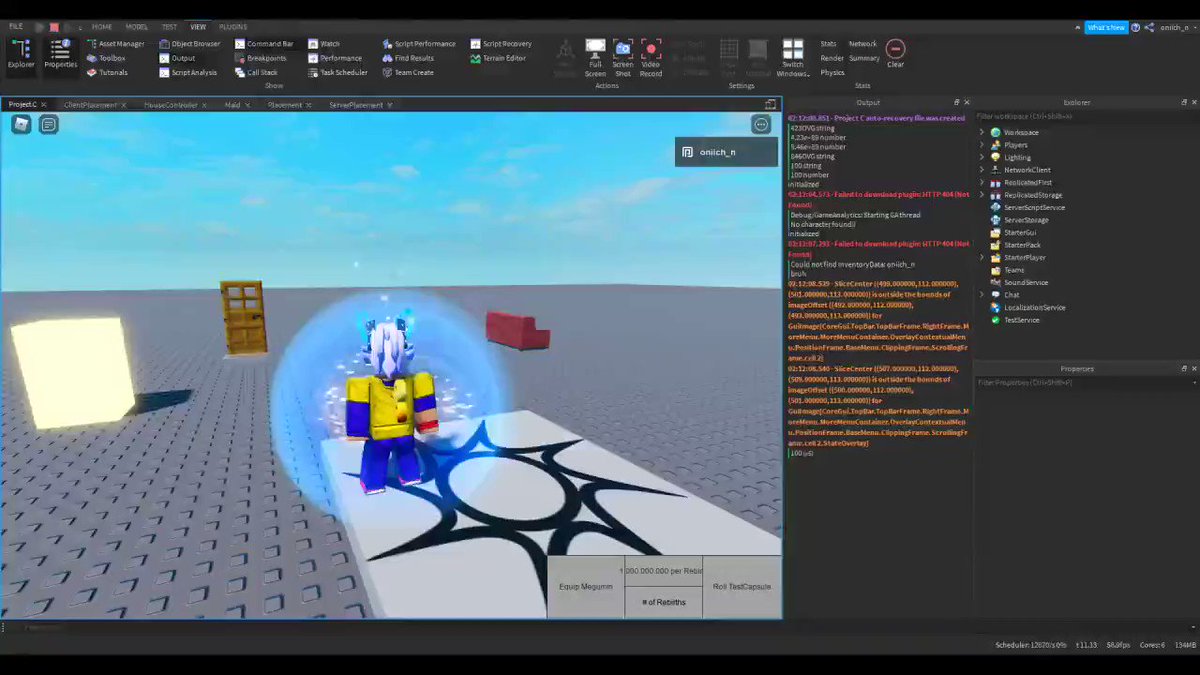This screenshot has width=1200, height=675.
Task: Open the Watch window
Action: point(324,44)
